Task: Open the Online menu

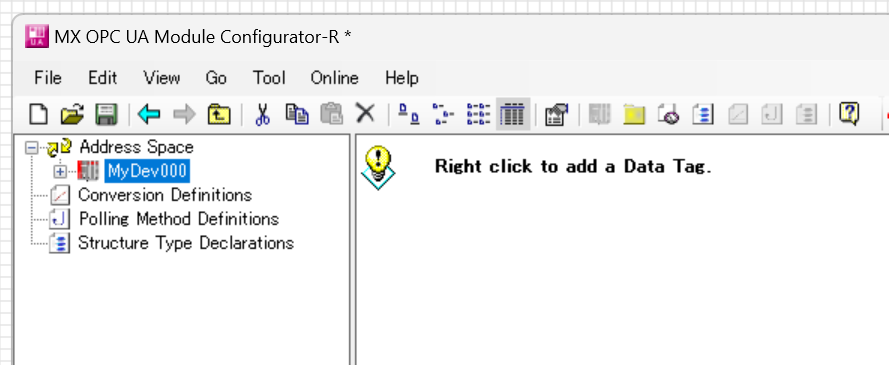Action: [x=335, y=78]
